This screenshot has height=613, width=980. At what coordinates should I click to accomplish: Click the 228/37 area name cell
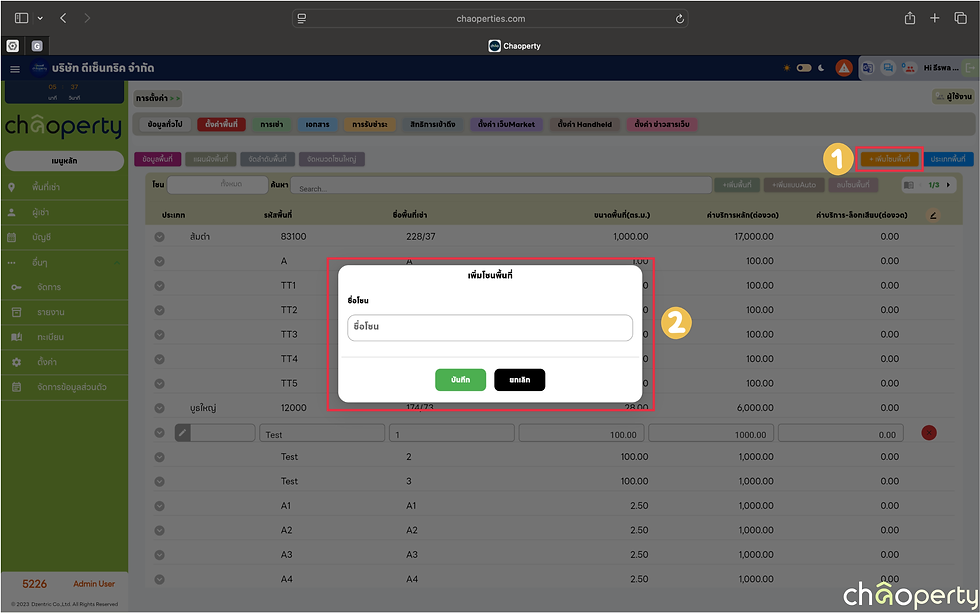pyautogui.click(x=421, y=237)
